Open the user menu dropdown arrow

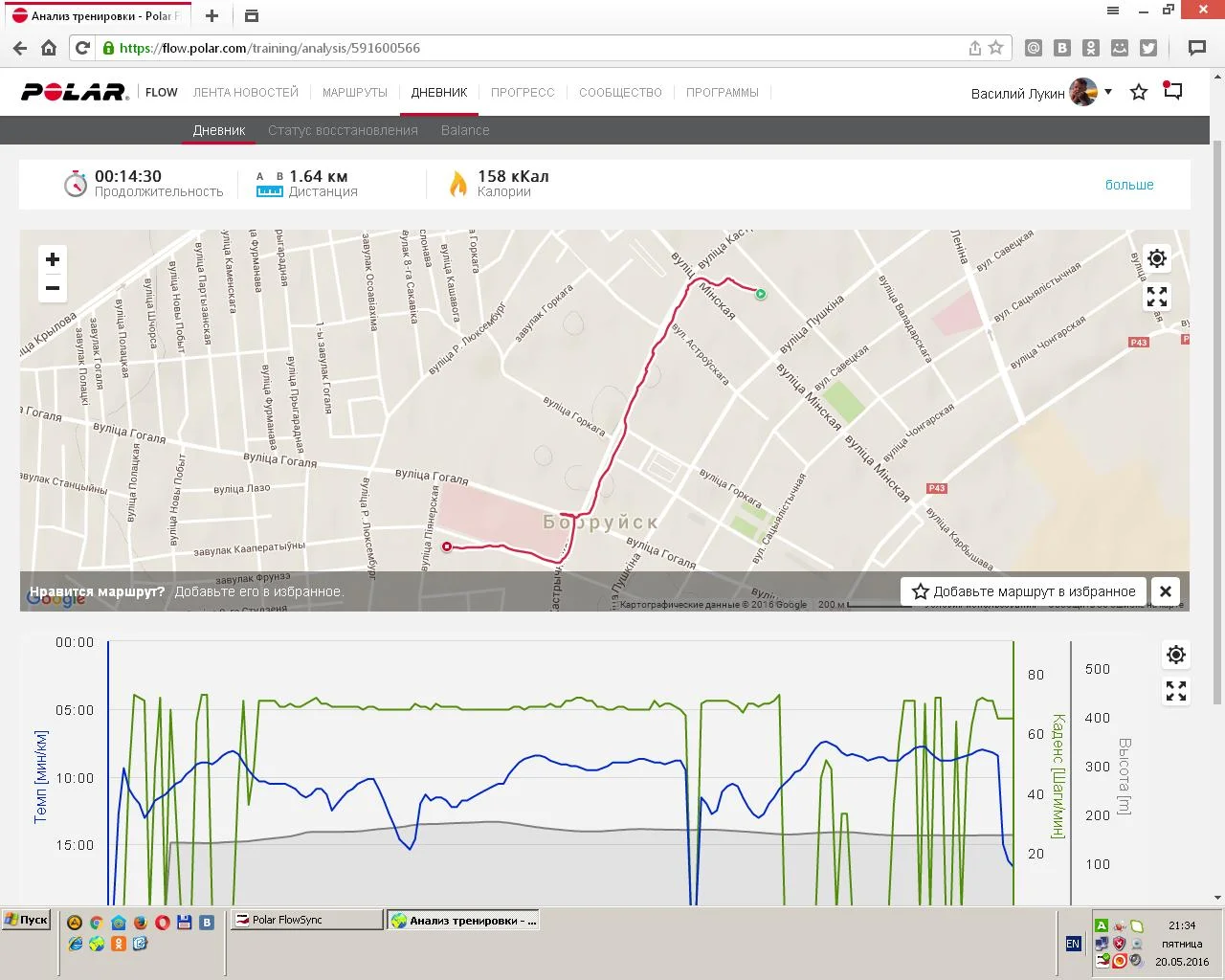(x=1108, y=92)
